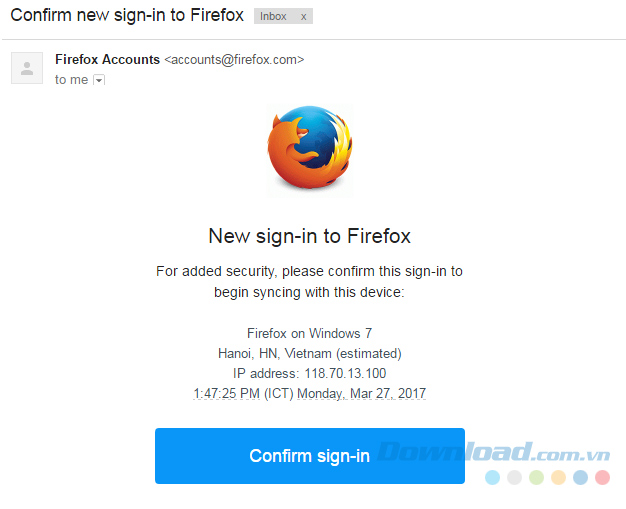The width and height of the screenshot is (626, 509).
Task: Click the 'New sign-in to Firefox' heading
Action: point(310,236)
